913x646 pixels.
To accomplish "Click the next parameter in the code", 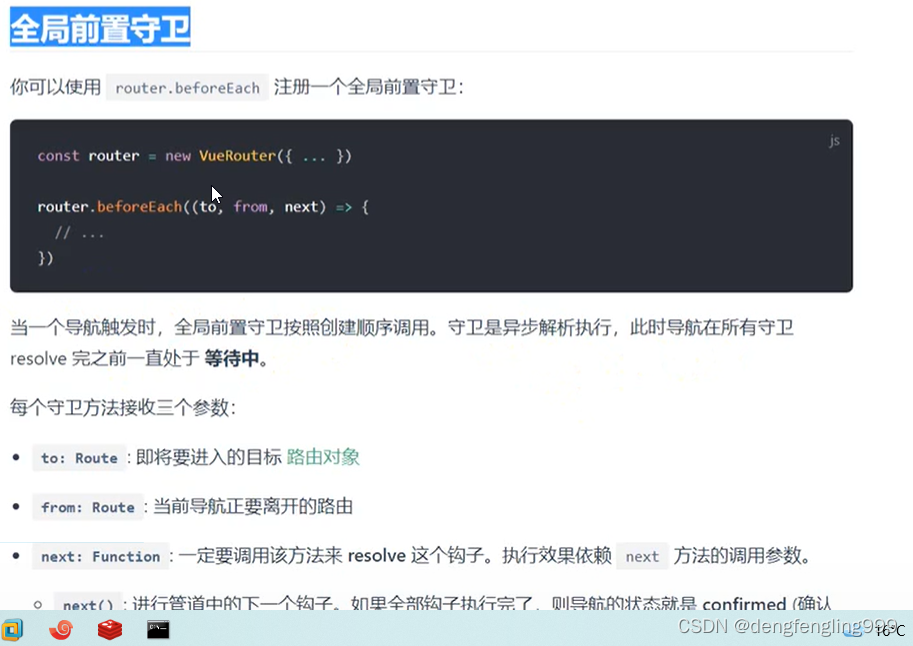I will pyautogui.click(x=301, y=207).
